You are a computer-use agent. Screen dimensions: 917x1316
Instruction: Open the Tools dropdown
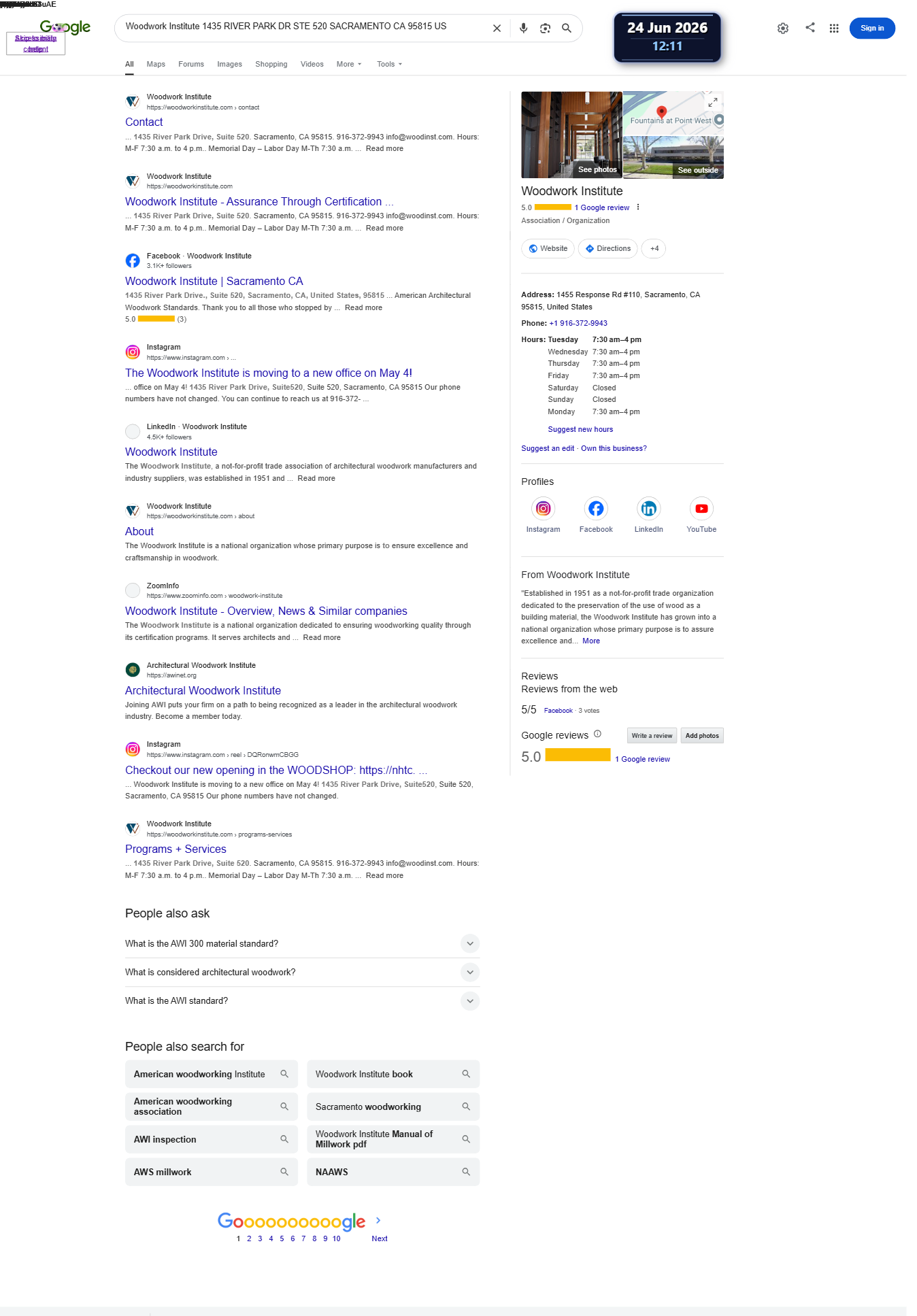(389, 64)
